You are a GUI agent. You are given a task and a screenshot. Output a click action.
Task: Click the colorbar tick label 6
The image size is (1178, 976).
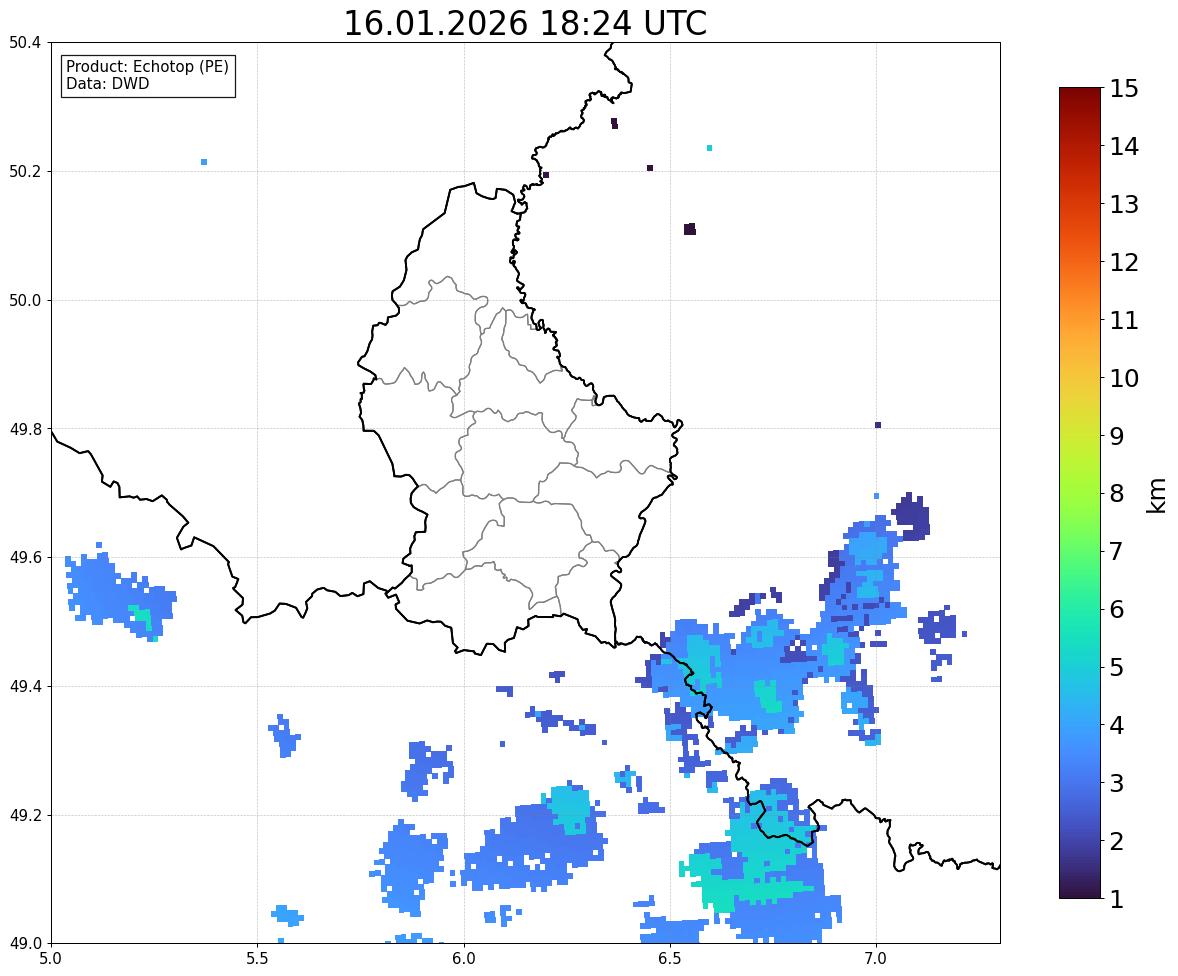tap(1117, 609)
